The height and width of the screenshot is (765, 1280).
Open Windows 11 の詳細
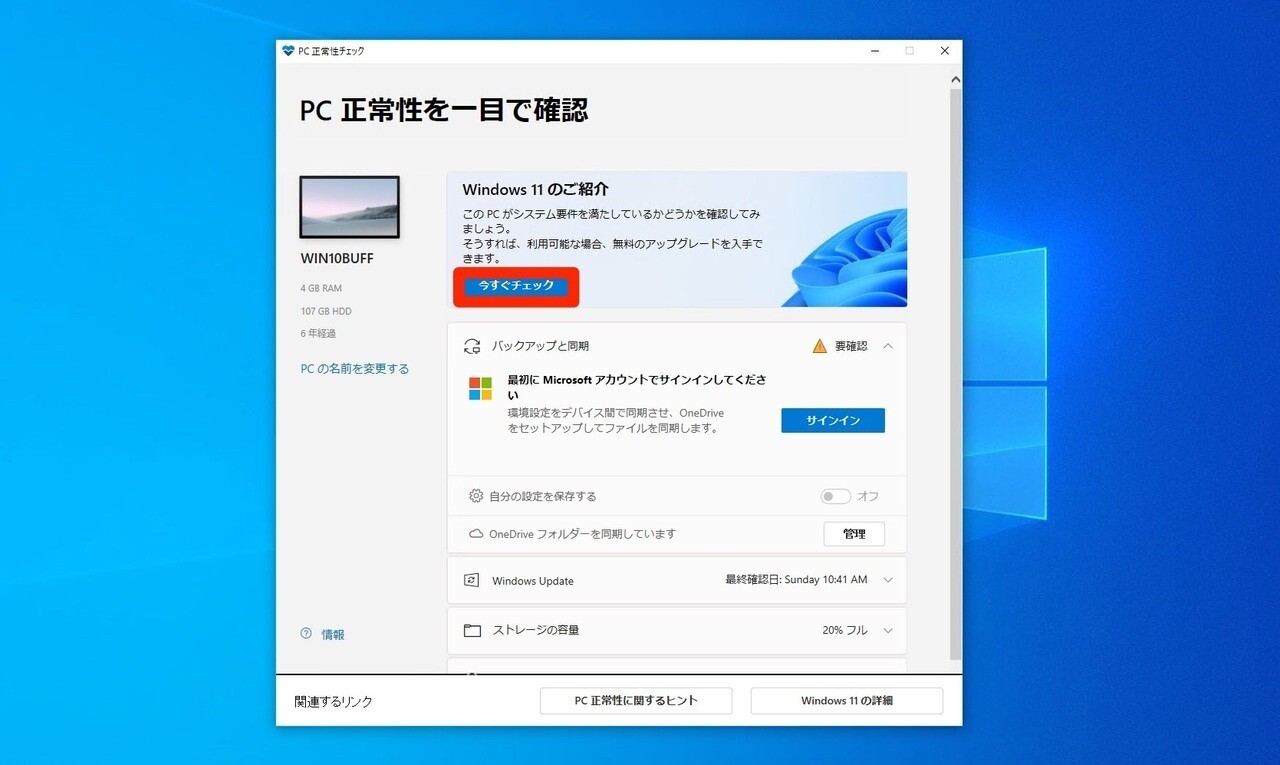(x=847, y=701)
